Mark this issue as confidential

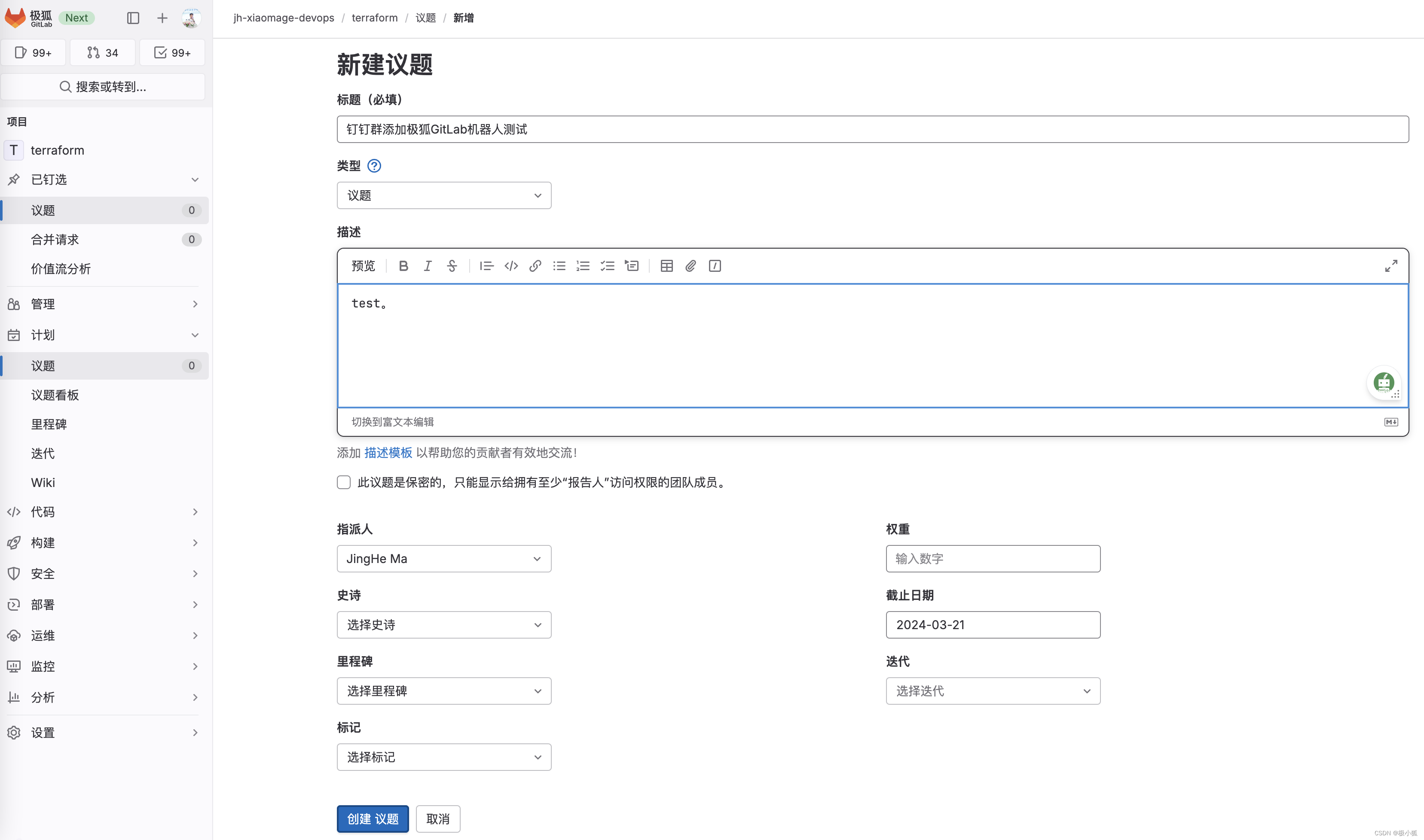click(344, 482)
